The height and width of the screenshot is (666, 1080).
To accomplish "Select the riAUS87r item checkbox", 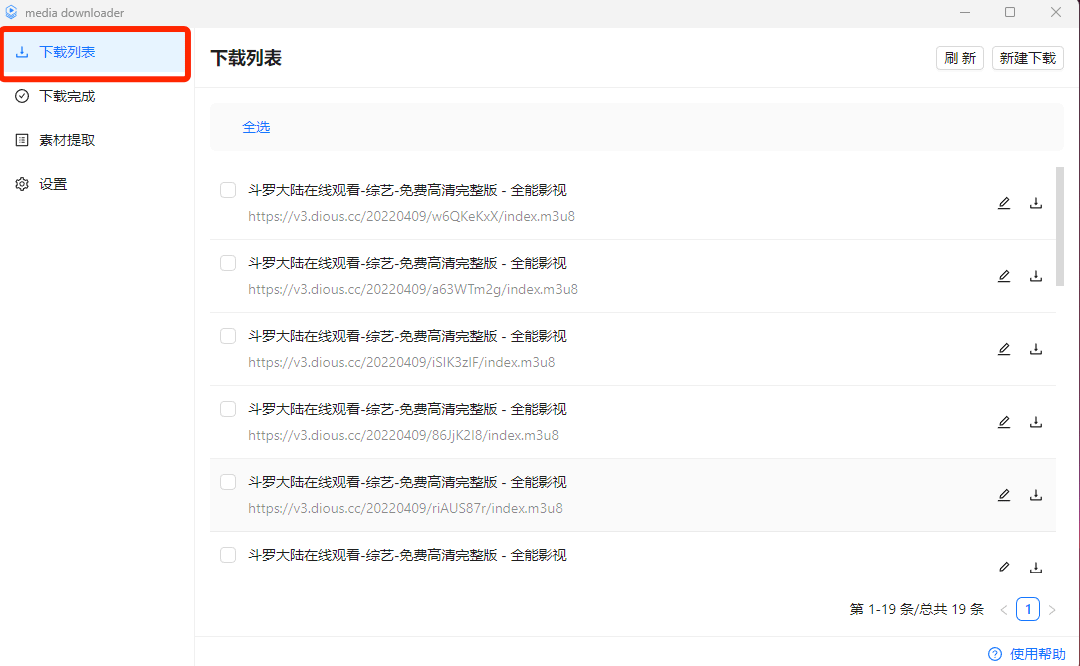I will [x=228, y=482].
